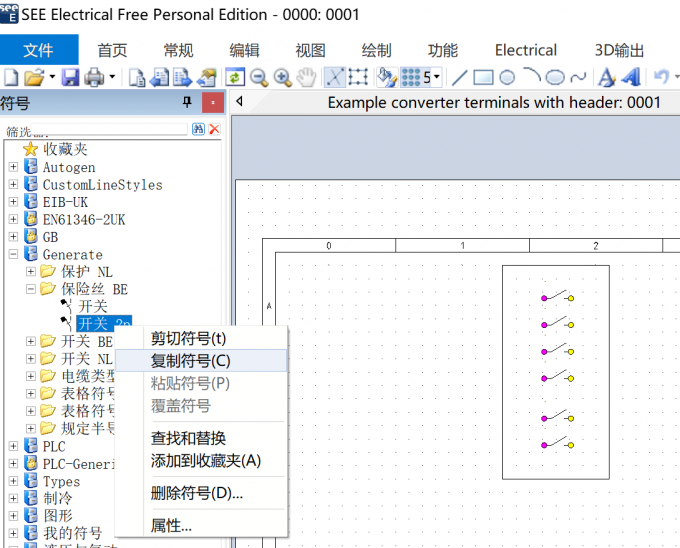Select the Ellipse drawing tool

(x=555, y=78)
